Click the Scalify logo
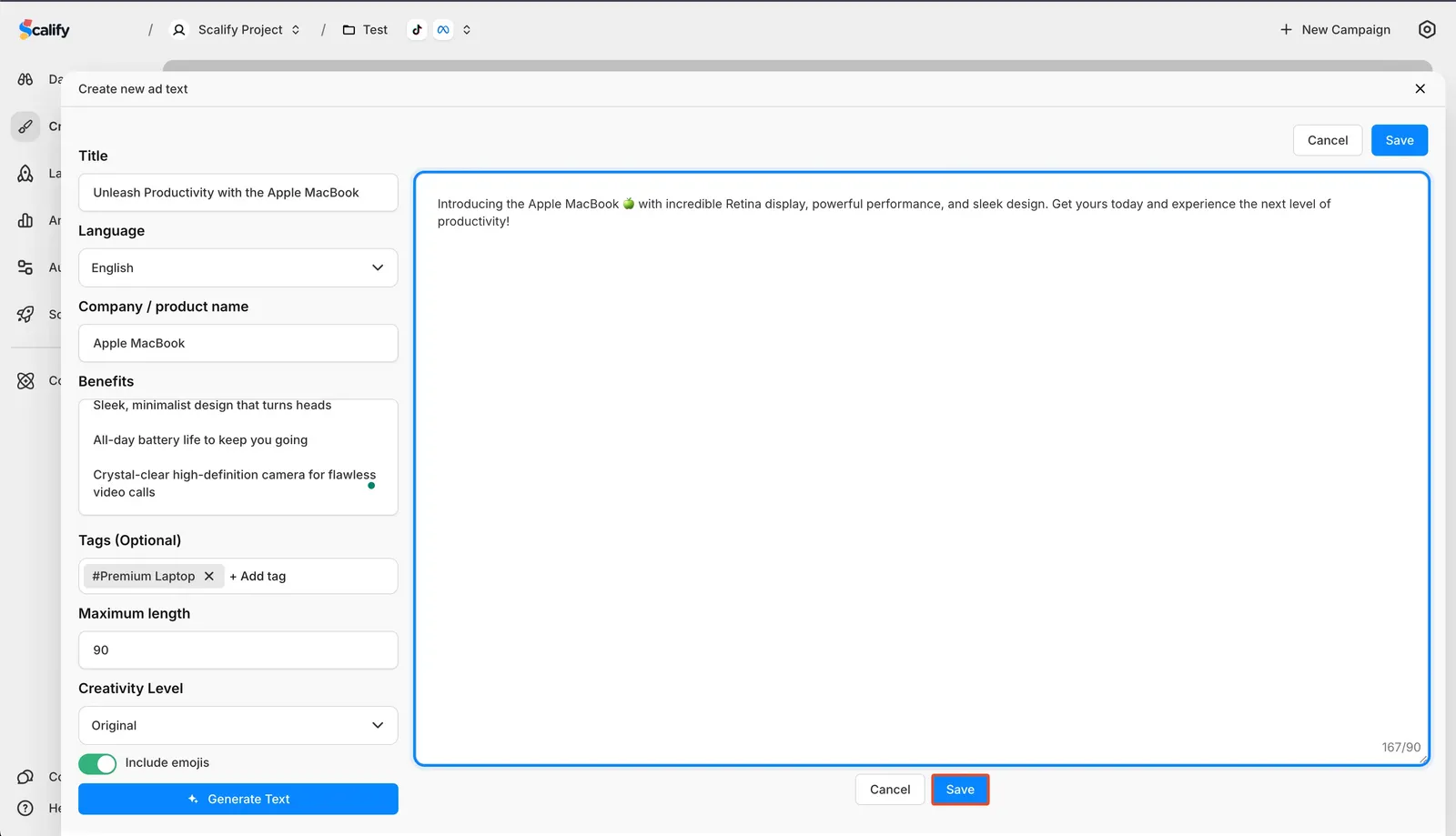The height and width of the screenshot is (836, 1456). [x=44, y=29]
